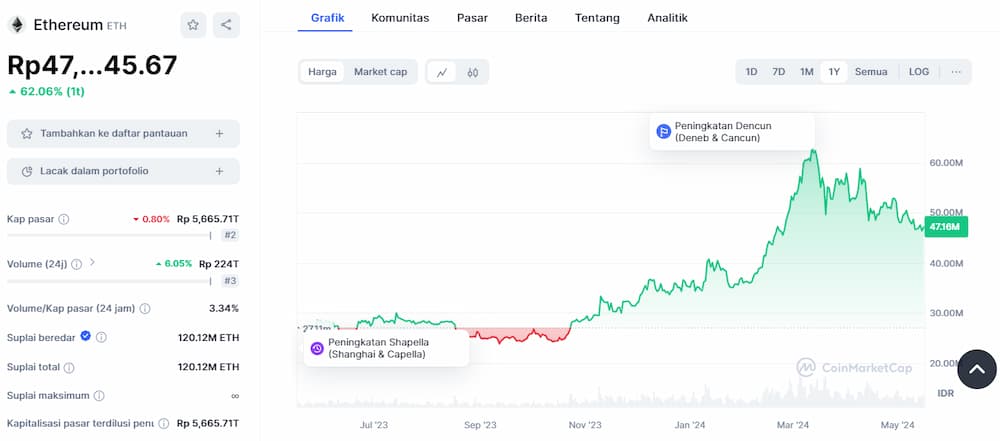The image size is (1000, 441).
Task: Click the market cap rank progress bar
Action: coord(109,235)
